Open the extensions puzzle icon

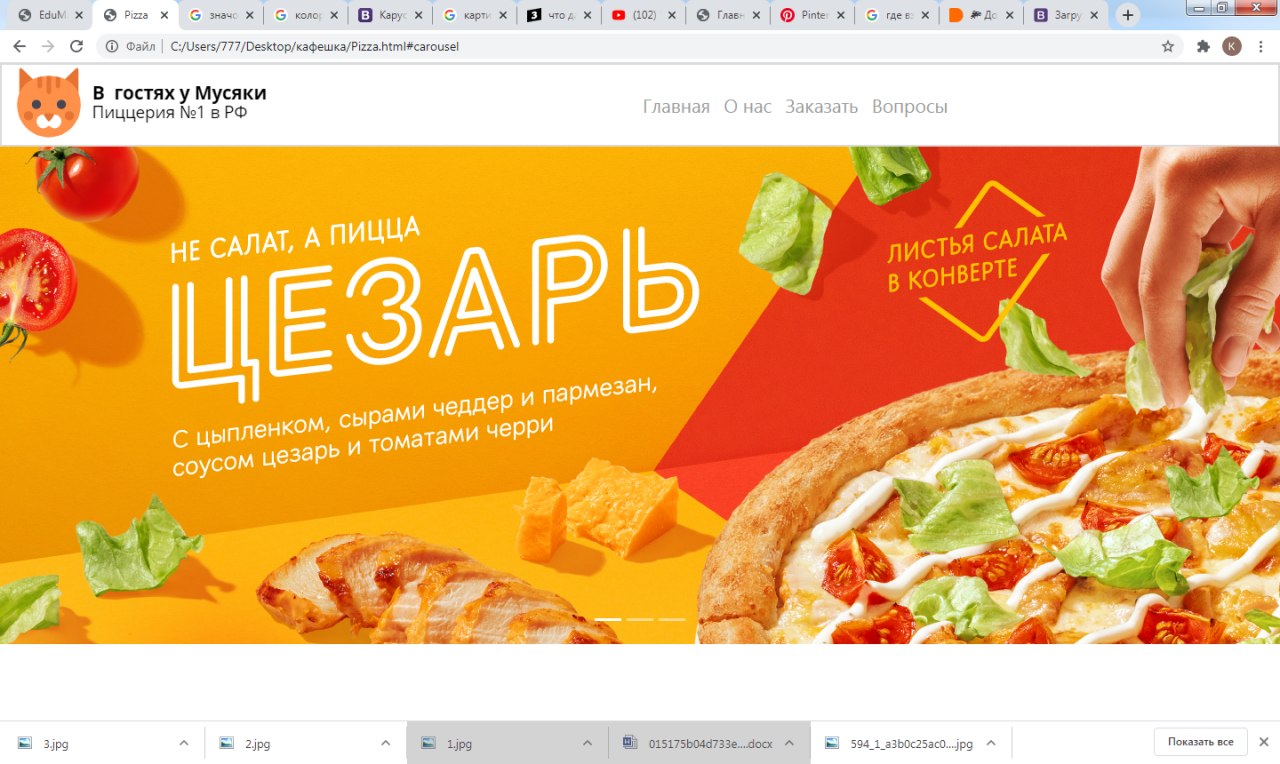pyautogui.click(x=1203, y=46)
